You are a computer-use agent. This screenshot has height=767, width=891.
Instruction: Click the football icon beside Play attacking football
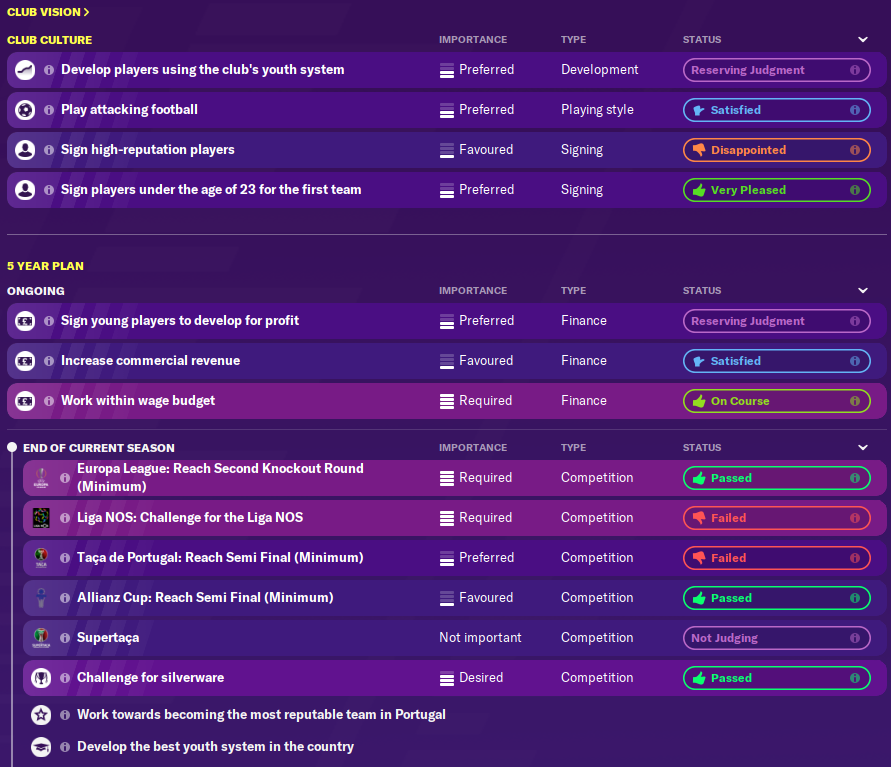[x=25, y=110]
